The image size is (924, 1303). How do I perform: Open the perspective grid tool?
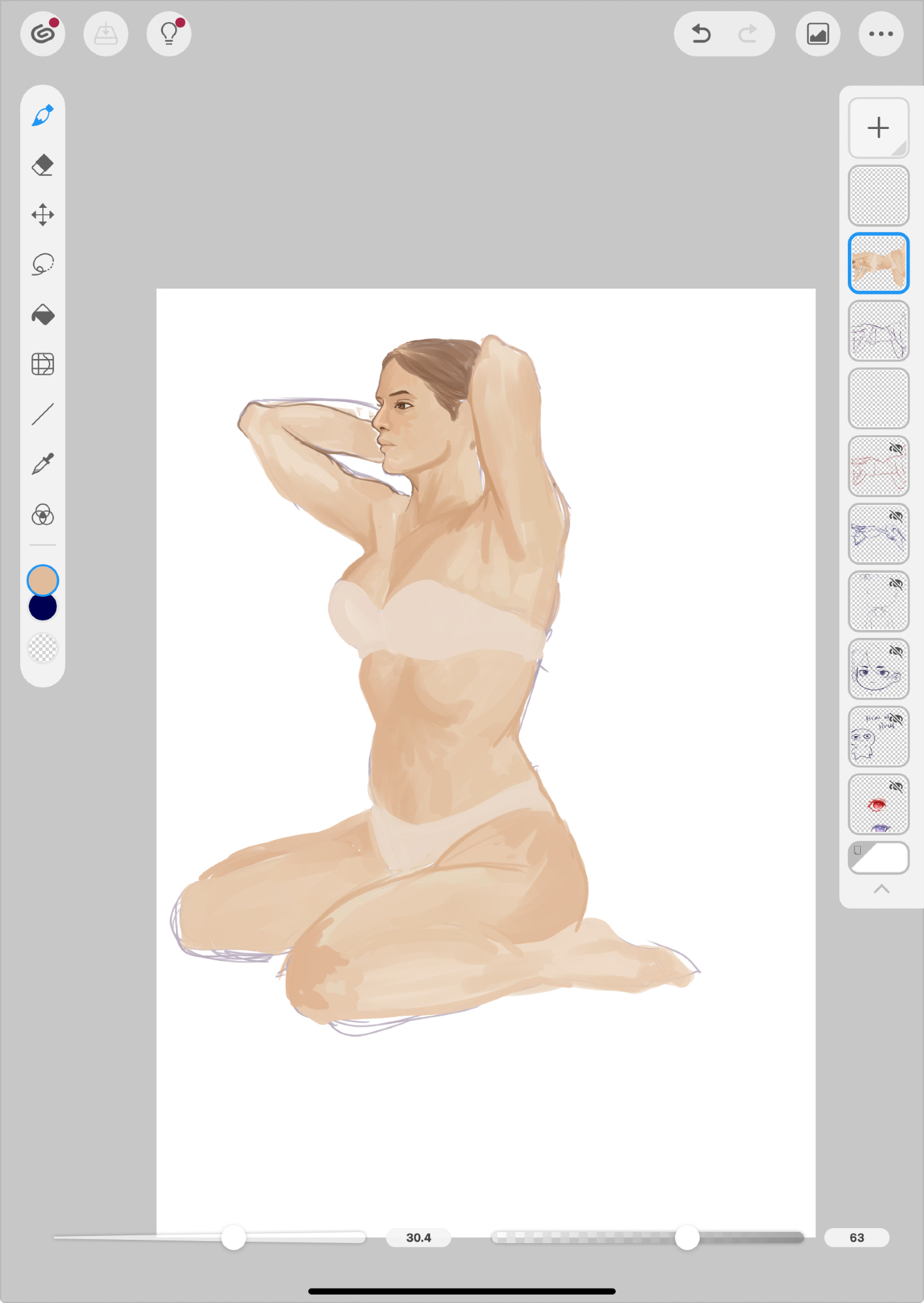(x=42, y=364)
